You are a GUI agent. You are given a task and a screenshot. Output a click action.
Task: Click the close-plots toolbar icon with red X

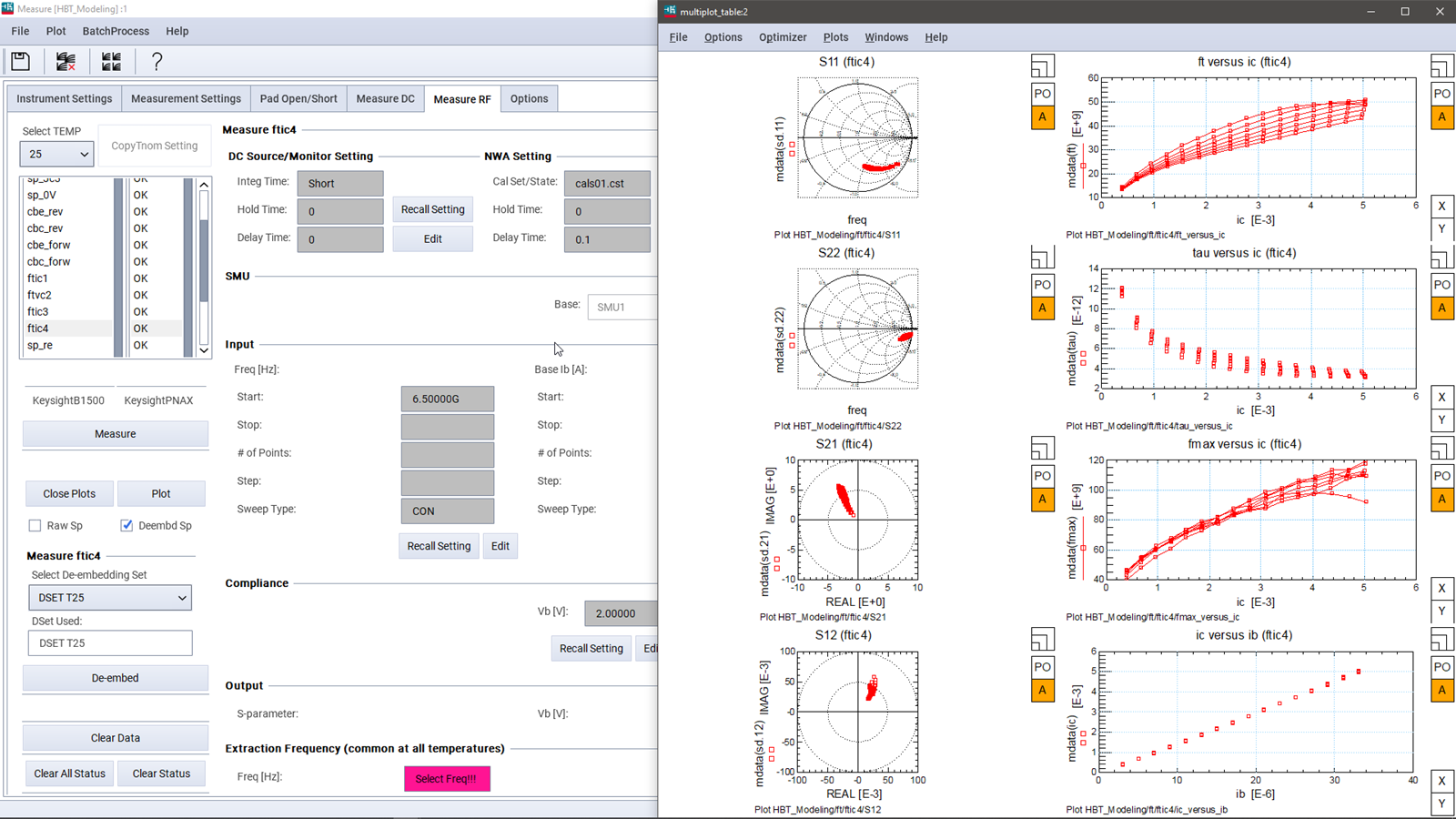tap(65, 61)
